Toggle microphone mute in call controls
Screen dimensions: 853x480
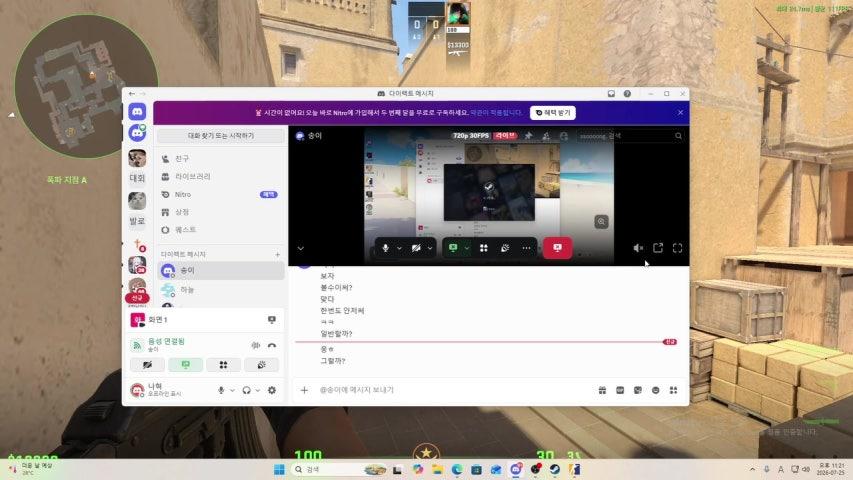[x=385, y=248]
